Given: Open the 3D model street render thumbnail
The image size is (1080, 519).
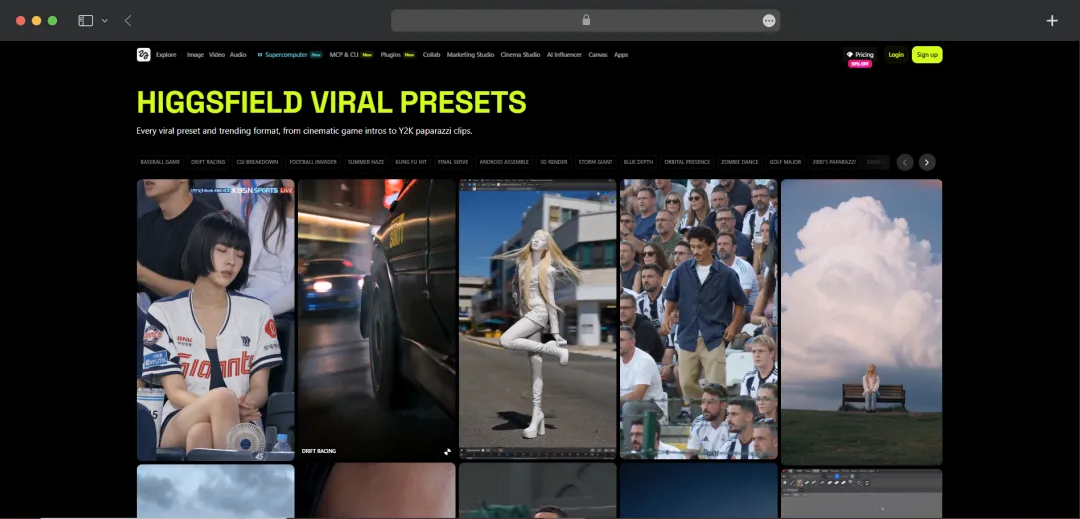Looking at the screenshot, I should (538, 319).
